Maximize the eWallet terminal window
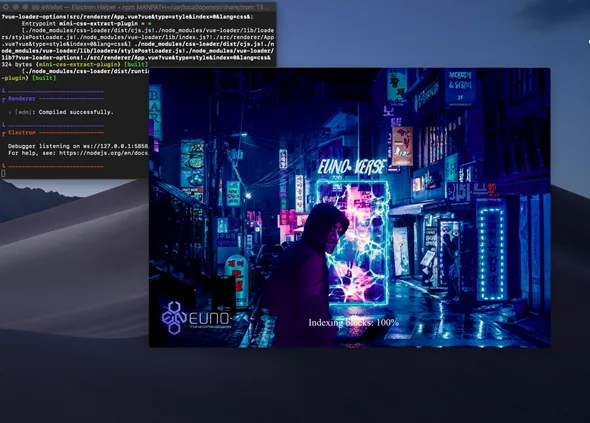Screen dimensions: 590x423 (x=25, y=7)
